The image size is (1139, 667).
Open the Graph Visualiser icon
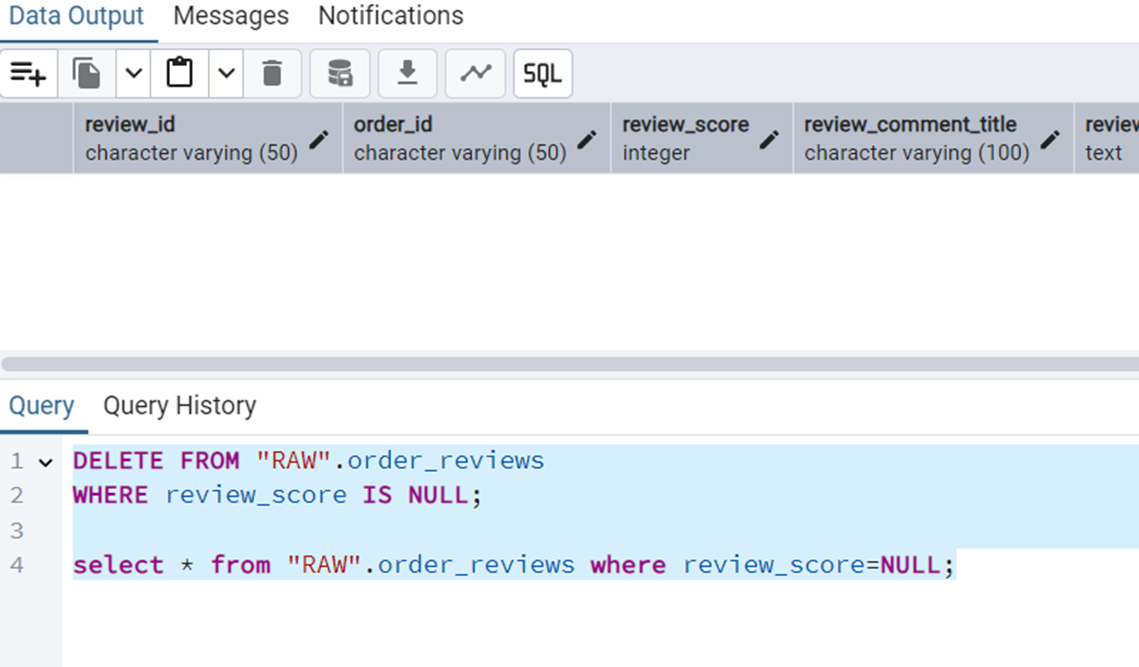click(x=475, y=74)
